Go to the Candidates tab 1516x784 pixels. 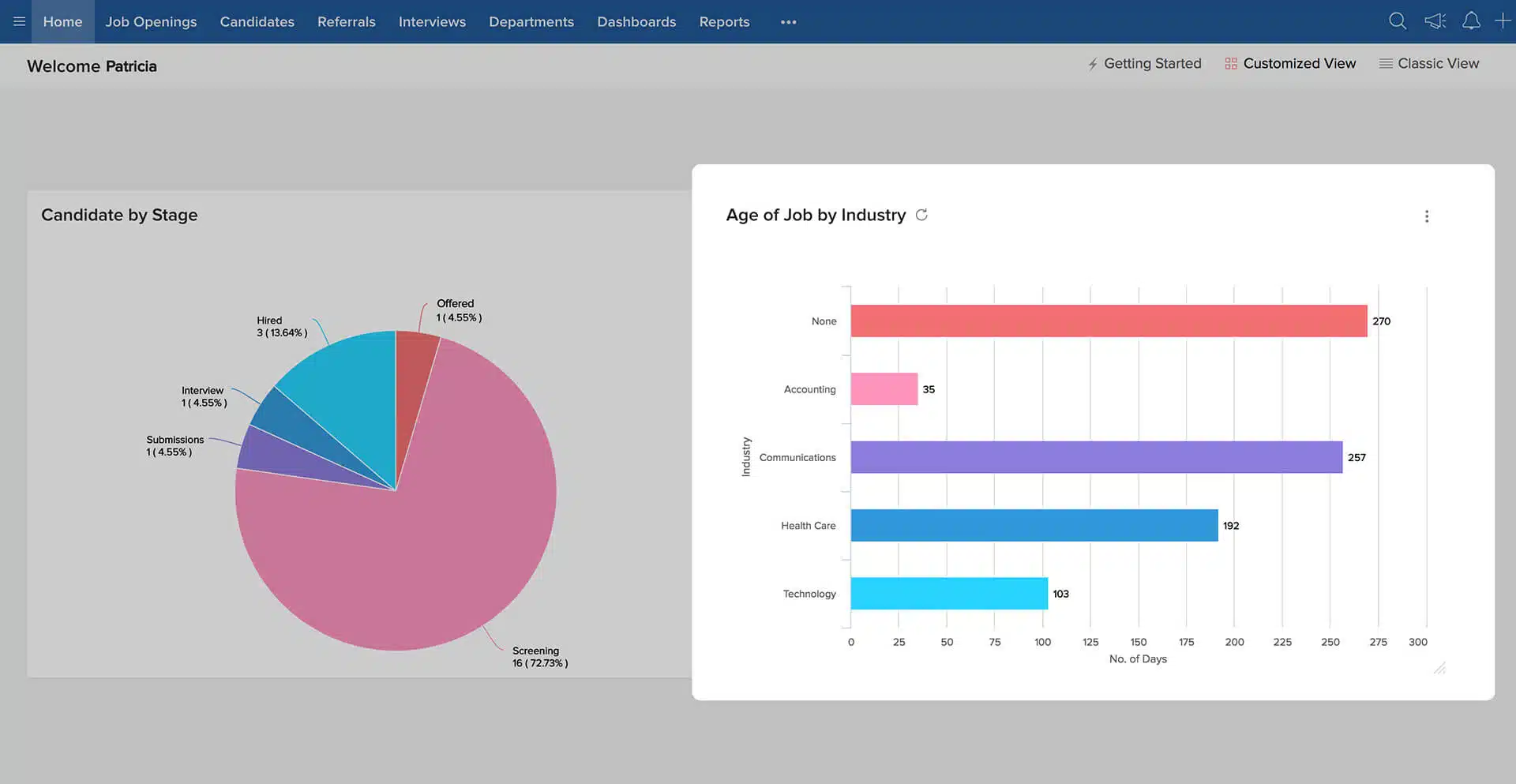coord(257,21)
